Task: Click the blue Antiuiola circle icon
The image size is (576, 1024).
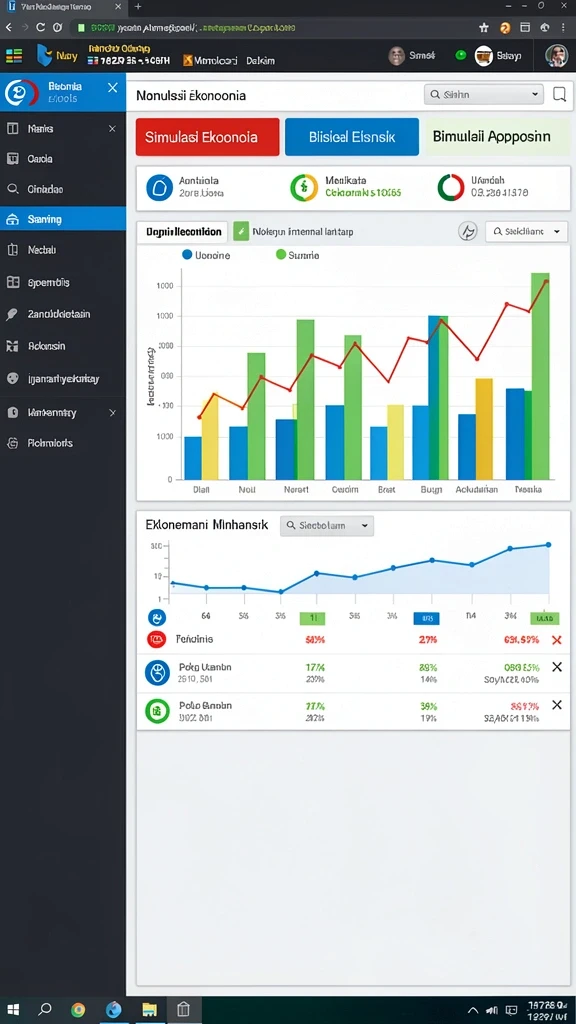Action: [x=159, y=187]
